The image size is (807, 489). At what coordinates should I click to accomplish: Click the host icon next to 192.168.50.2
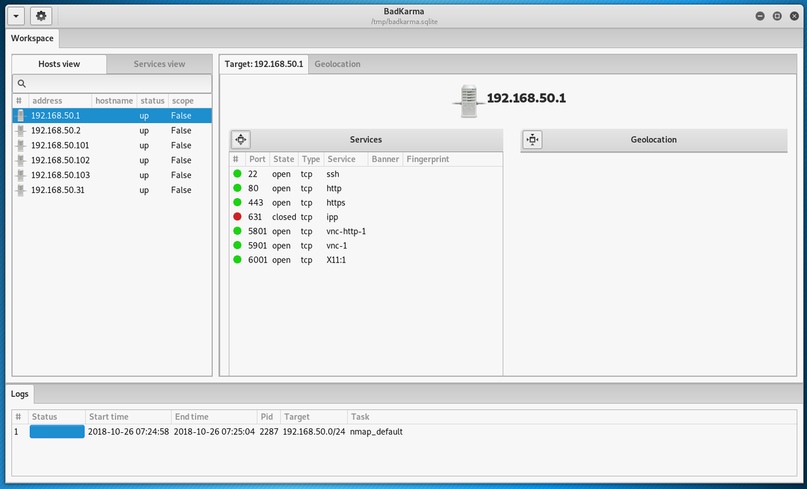(x=20, y=131)
